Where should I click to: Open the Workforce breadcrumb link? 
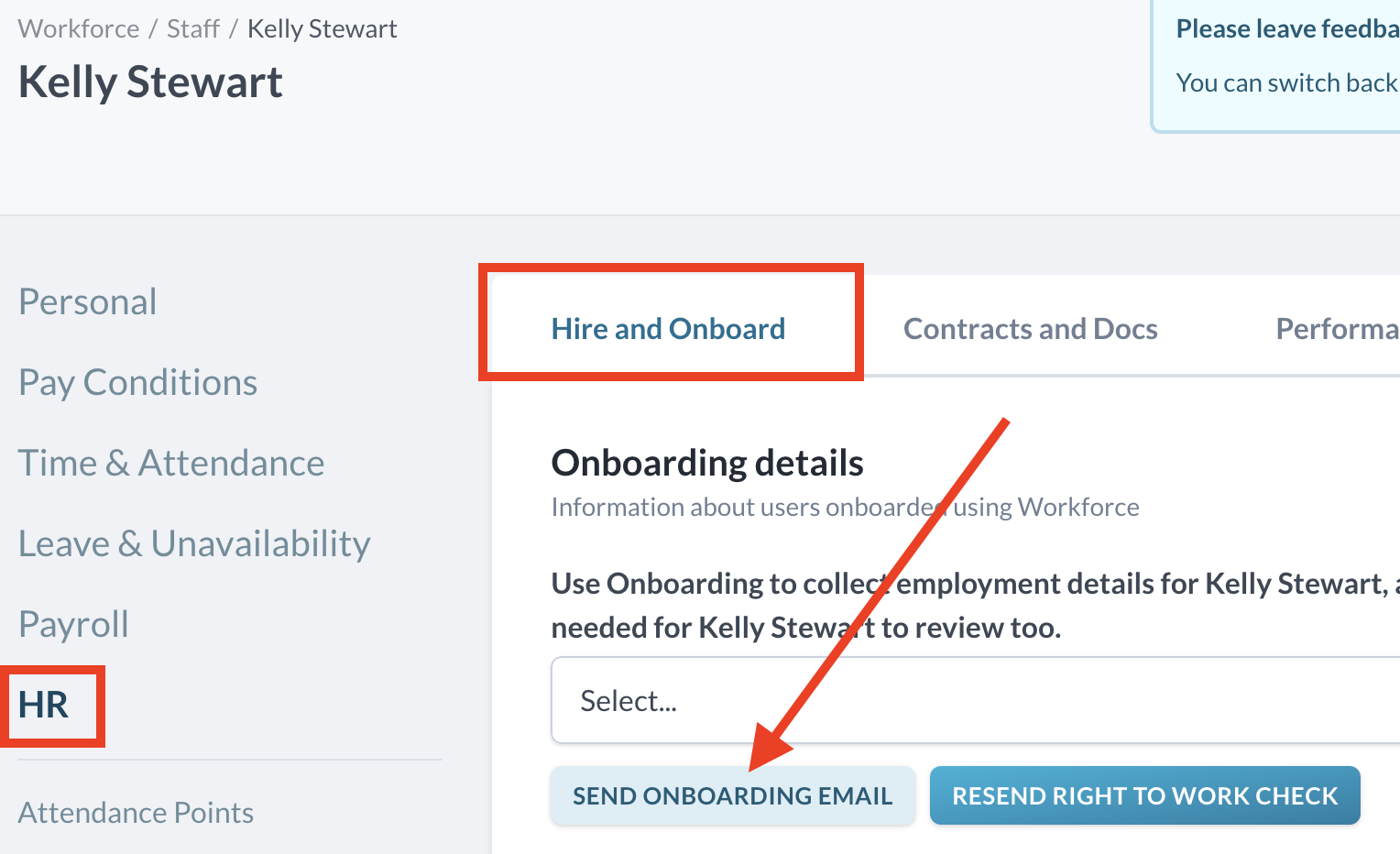pos(79,28)
